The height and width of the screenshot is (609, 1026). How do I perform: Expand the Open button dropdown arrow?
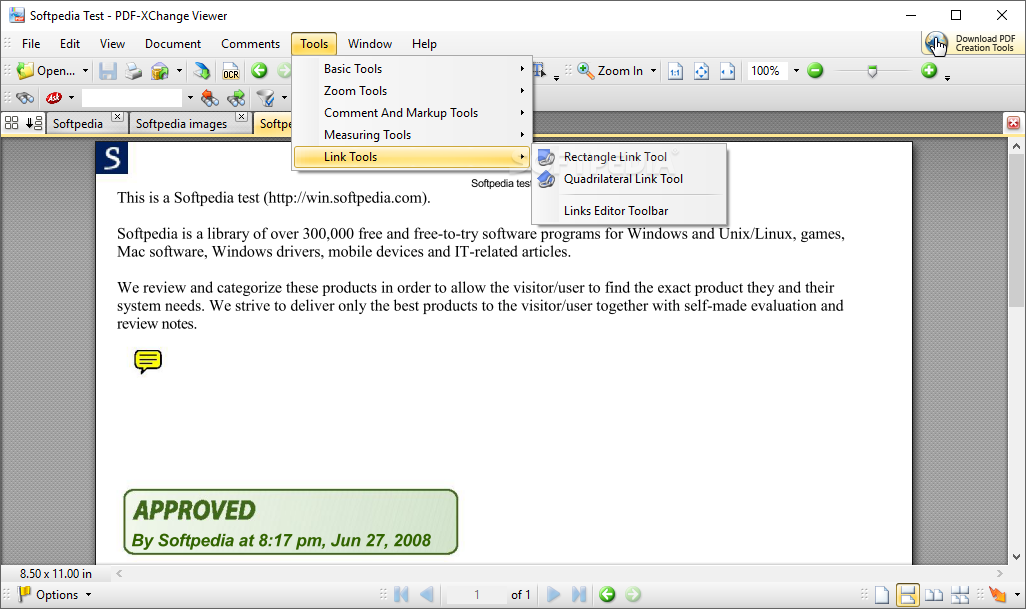85,71
